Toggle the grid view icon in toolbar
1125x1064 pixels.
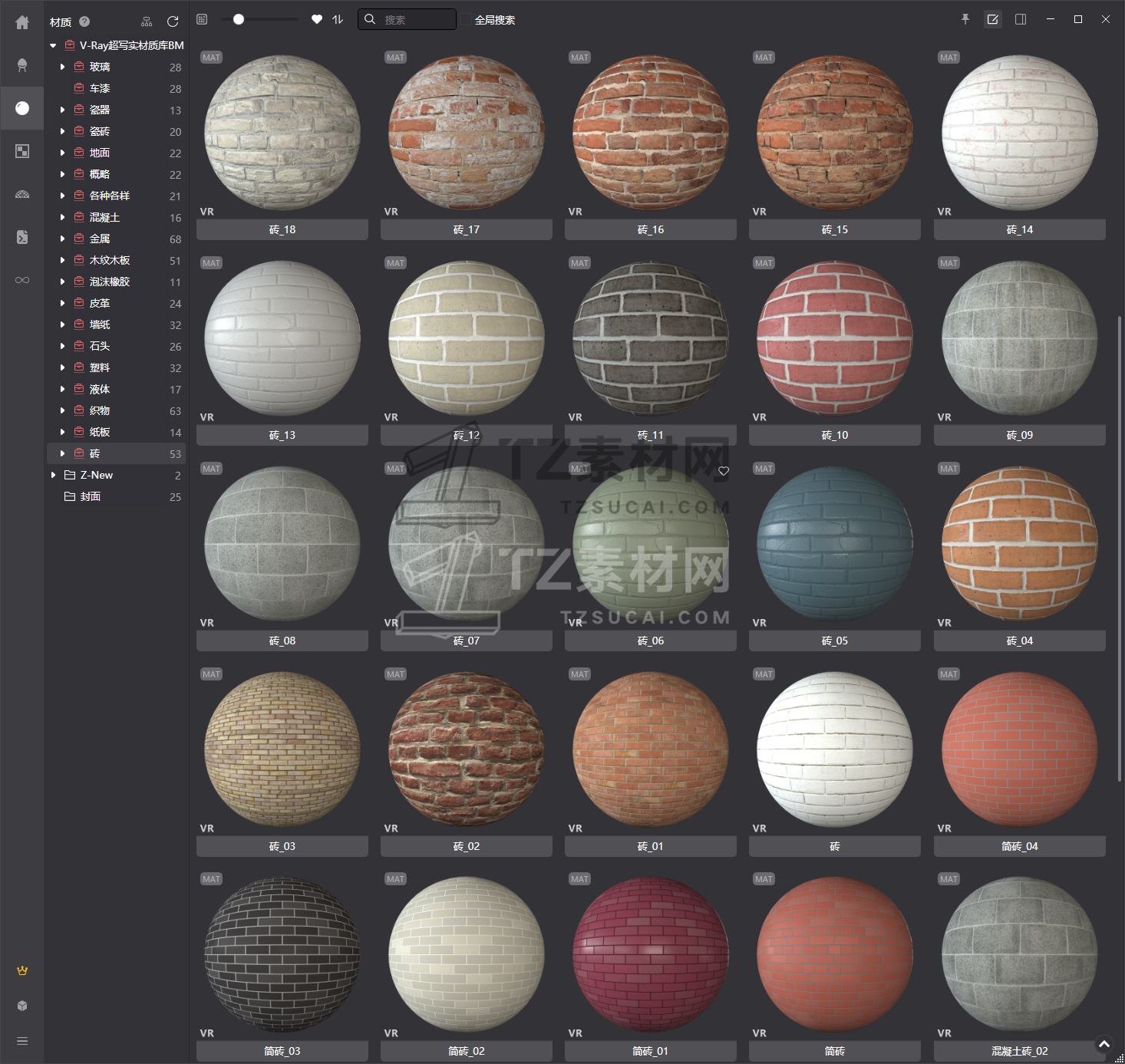click(x=202, y=19)
